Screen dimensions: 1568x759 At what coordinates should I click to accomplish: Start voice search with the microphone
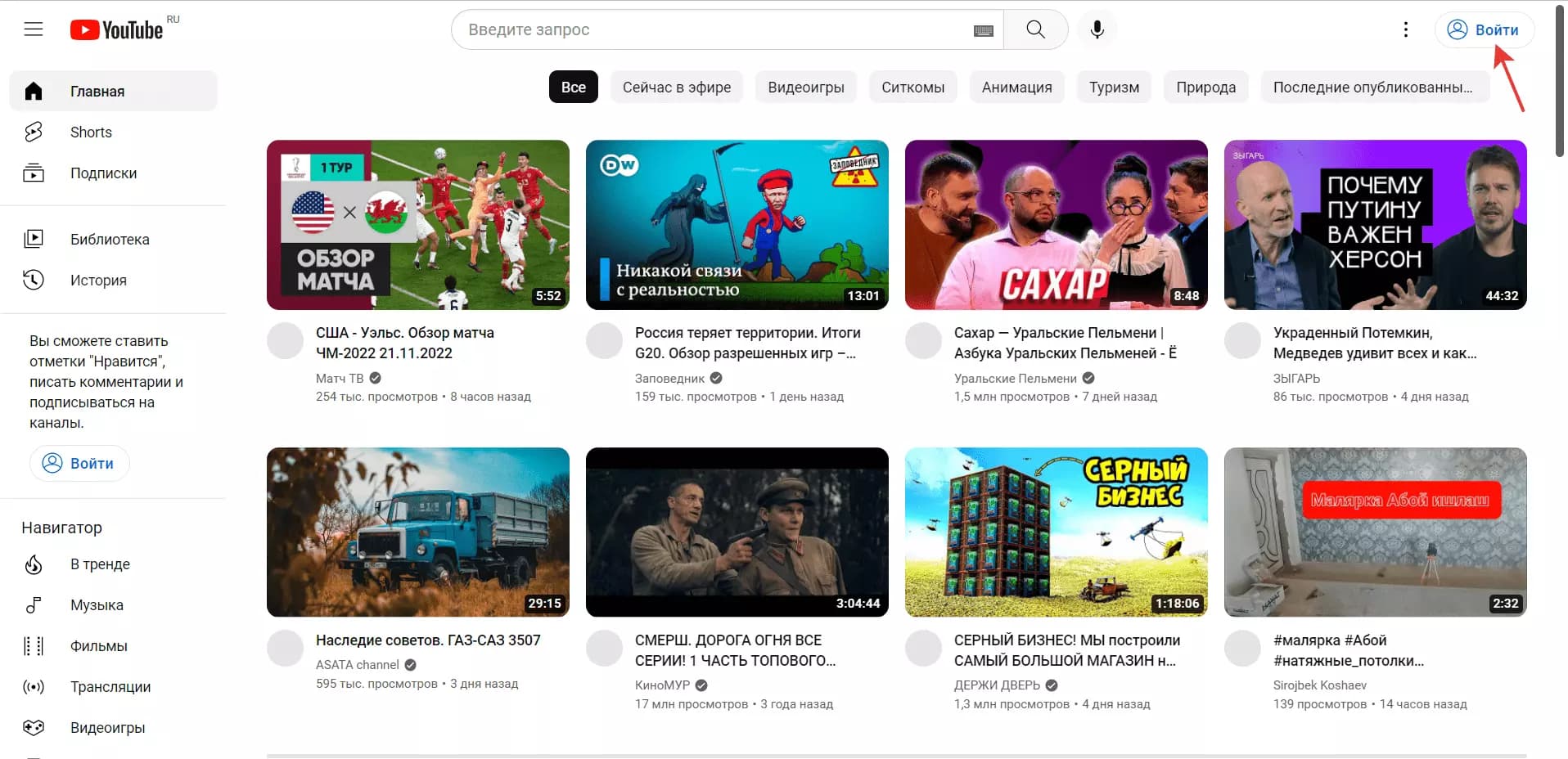click(1097, 29)
